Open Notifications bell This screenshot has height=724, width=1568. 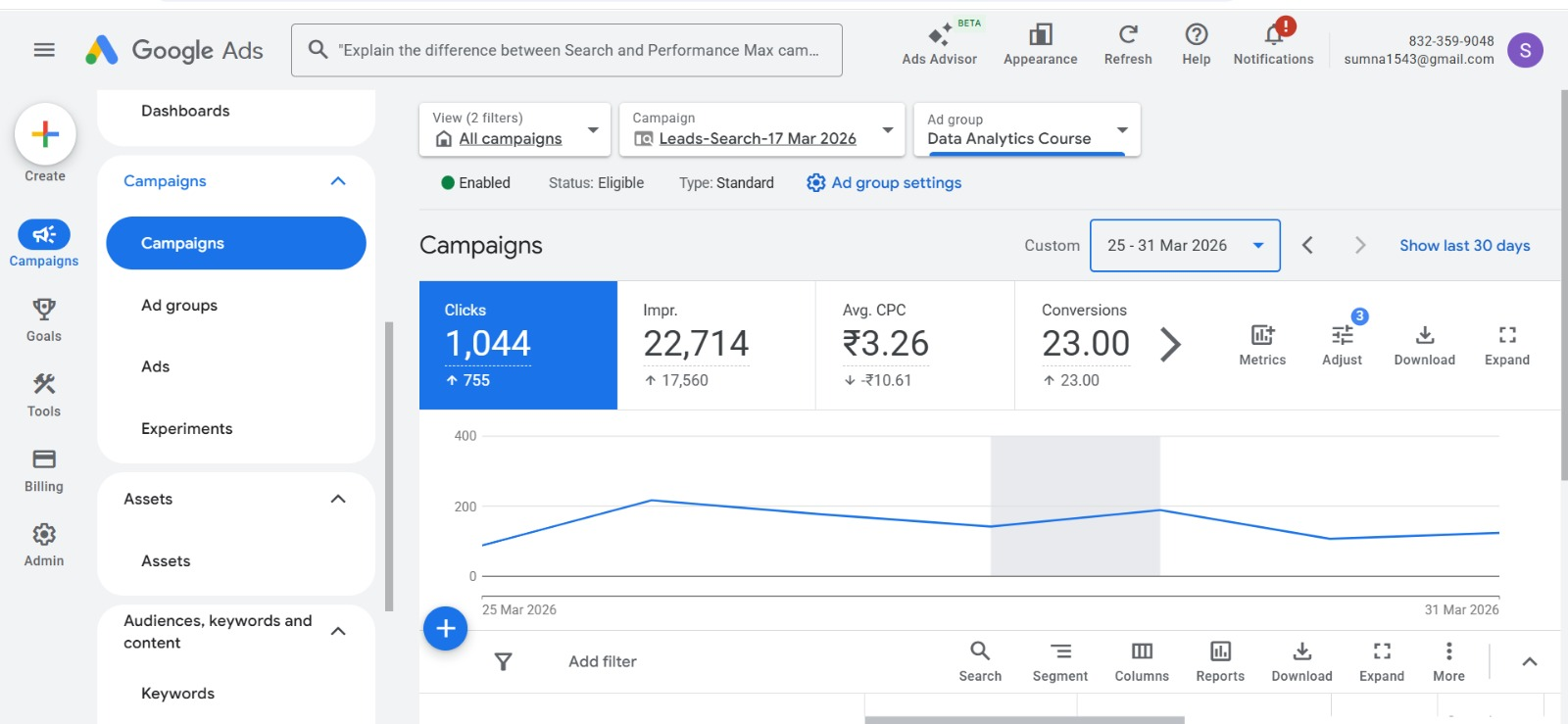click(x=1273, y=44)
